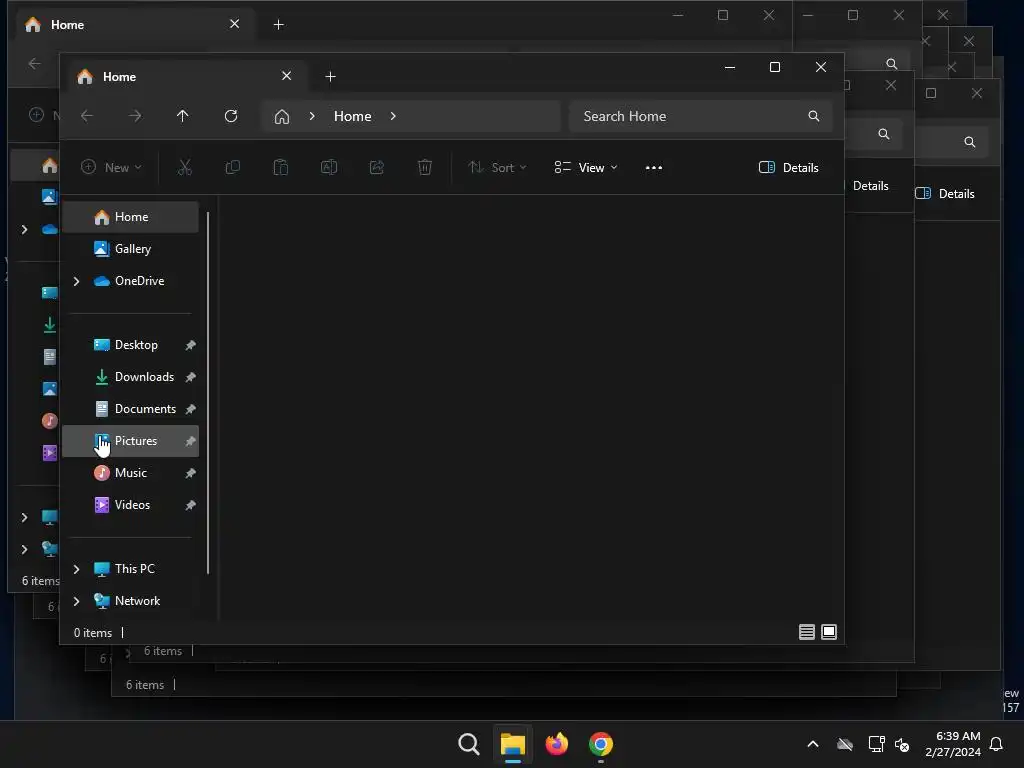Select Home in the navigation pane
Screen dimensions: 1024x768
(131, 217)
